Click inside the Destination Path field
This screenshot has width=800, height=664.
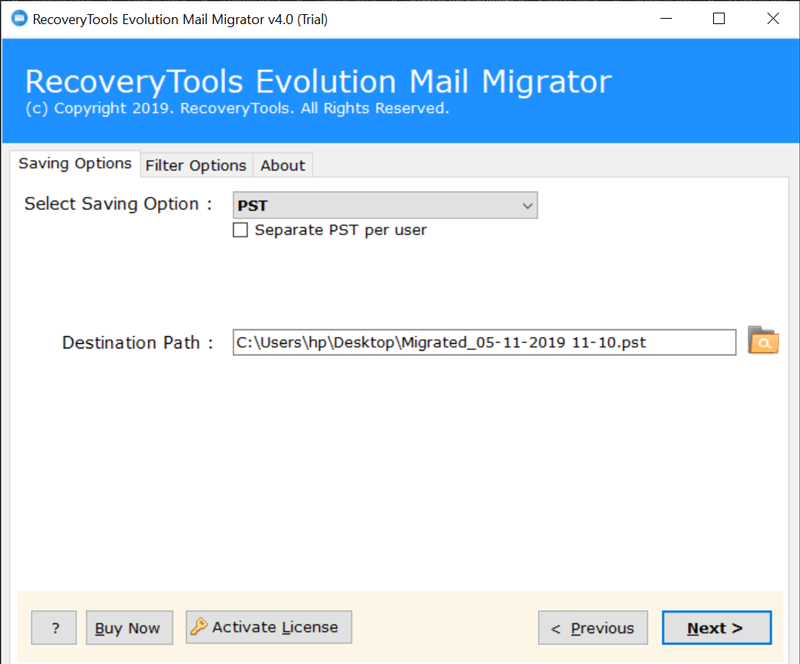[x=484, y=342]
